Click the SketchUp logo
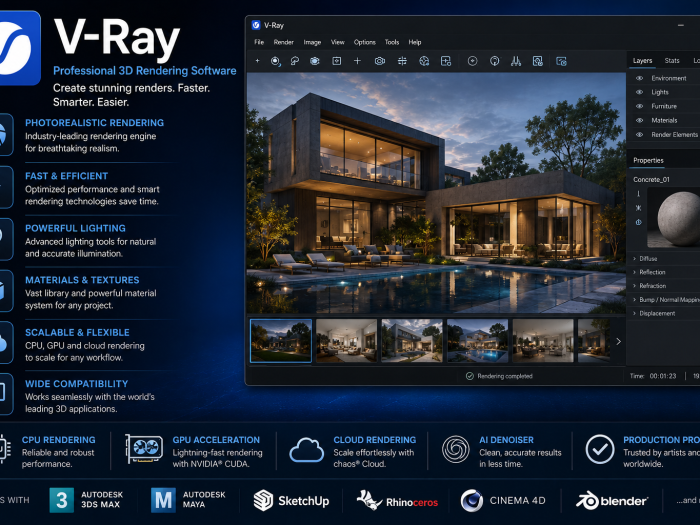This screenshot has height=525, width=700. coord(291,500)
